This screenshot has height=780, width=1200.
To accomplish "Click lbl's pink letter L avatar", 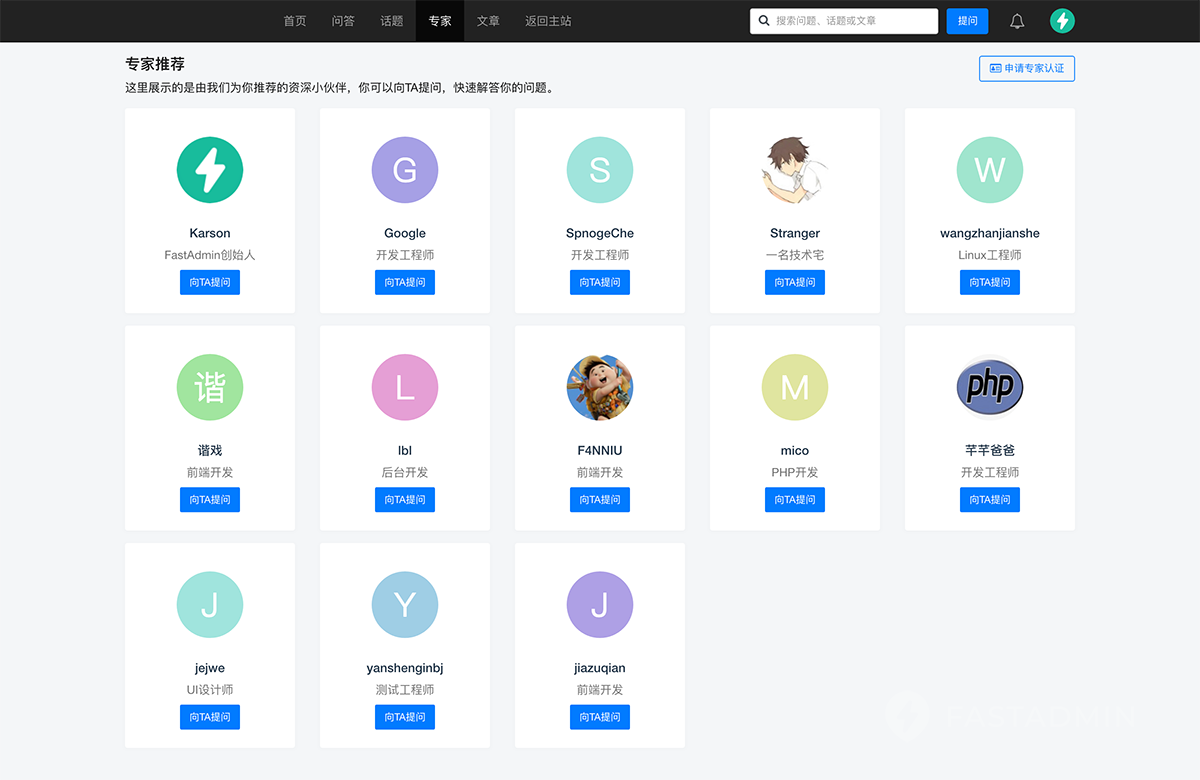I will click(x=405, y=387).
